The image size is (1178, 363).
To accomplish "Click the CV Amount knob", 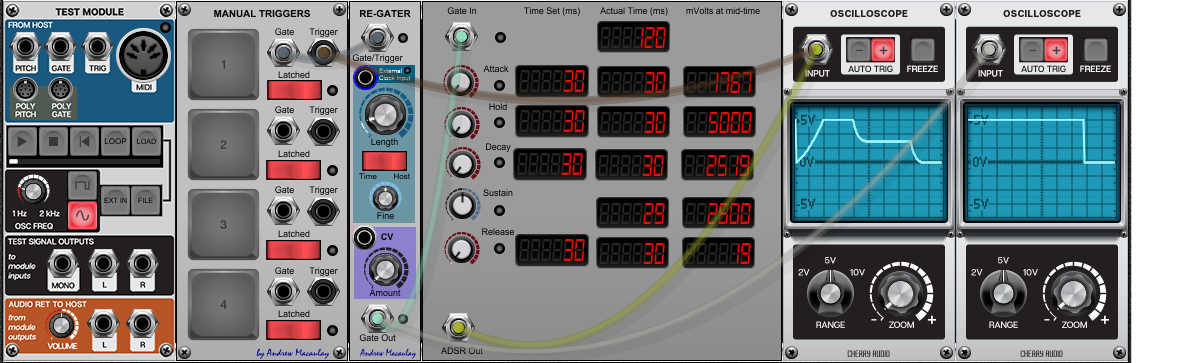I will 384,269.
